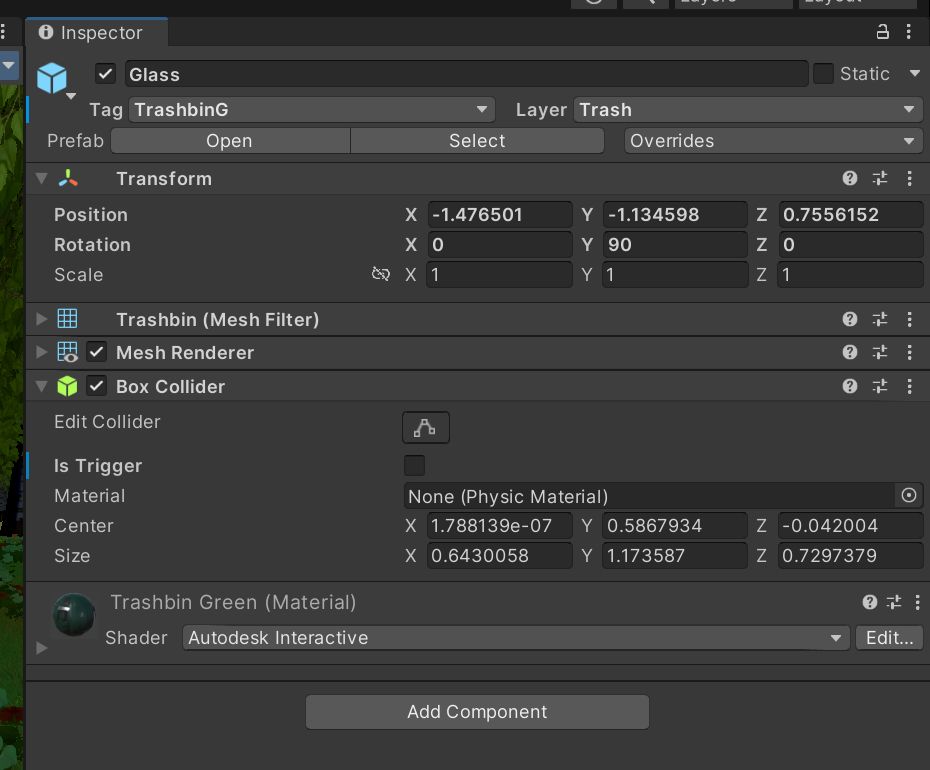Enable the Is Trigger checkbox

click(415, 466)
